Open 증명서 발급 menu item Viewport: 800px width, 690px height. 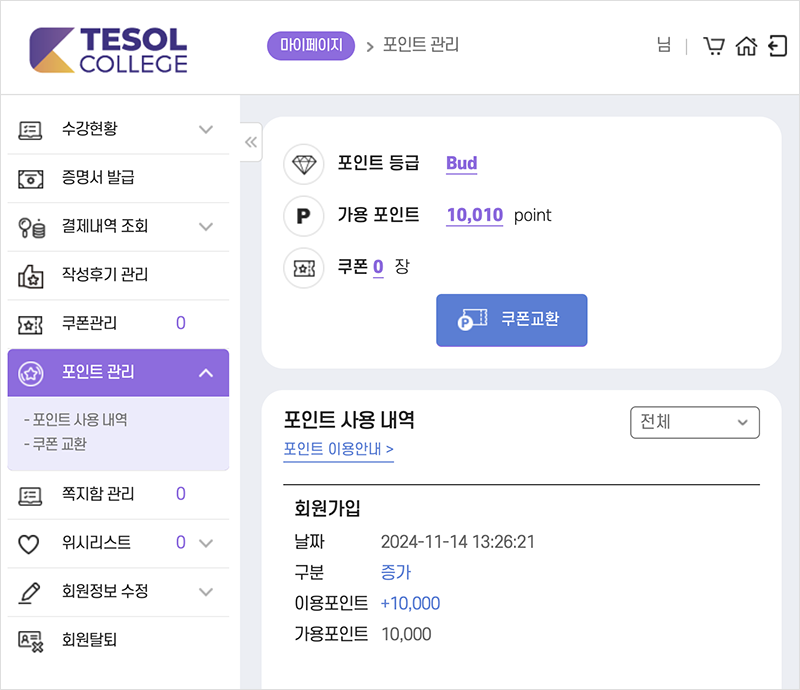[118, 178]
